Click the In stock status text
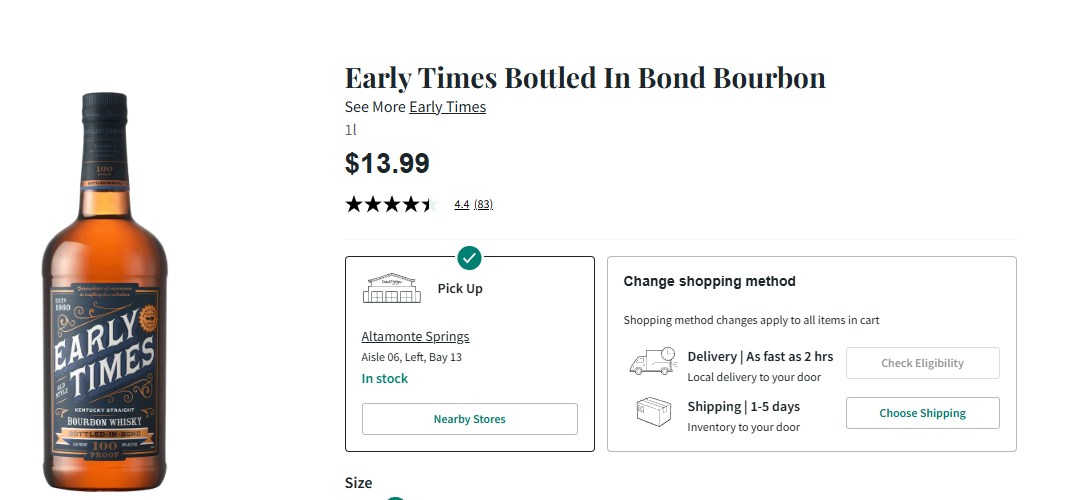This screenshot has width=1080, height=500. click(x=385, y=379)
